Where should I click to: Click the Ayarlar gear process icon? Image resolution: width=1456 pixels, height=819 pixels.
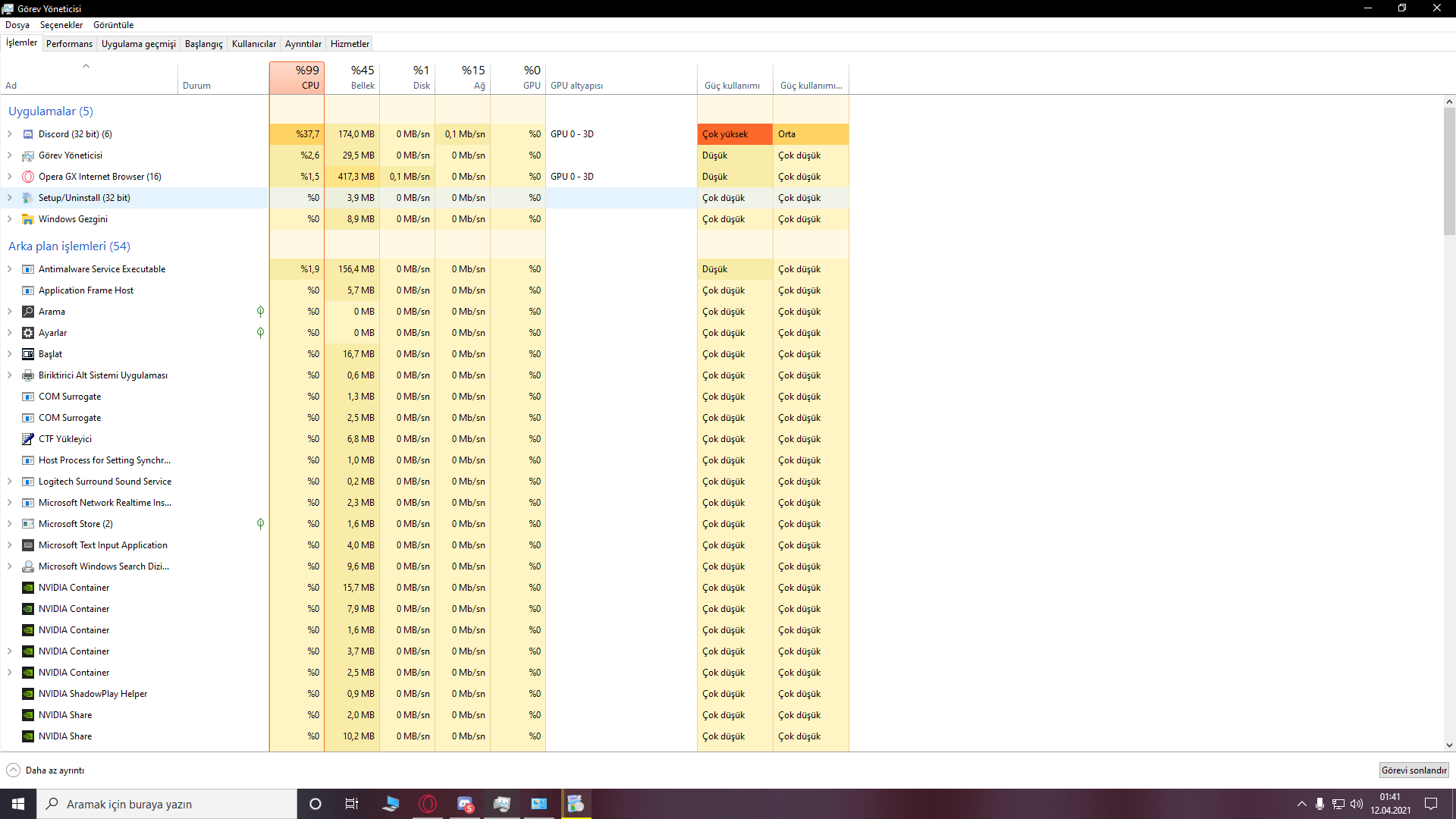[x=28, y=333]
